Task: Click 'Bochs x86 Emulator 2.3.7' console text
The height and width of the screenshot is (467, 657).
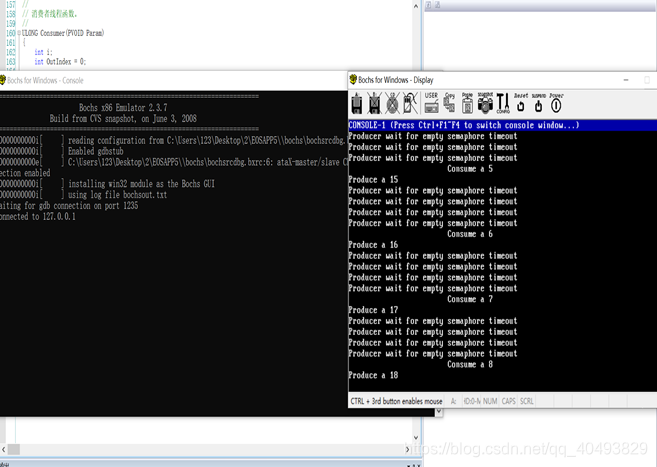Action: (123, 107)
